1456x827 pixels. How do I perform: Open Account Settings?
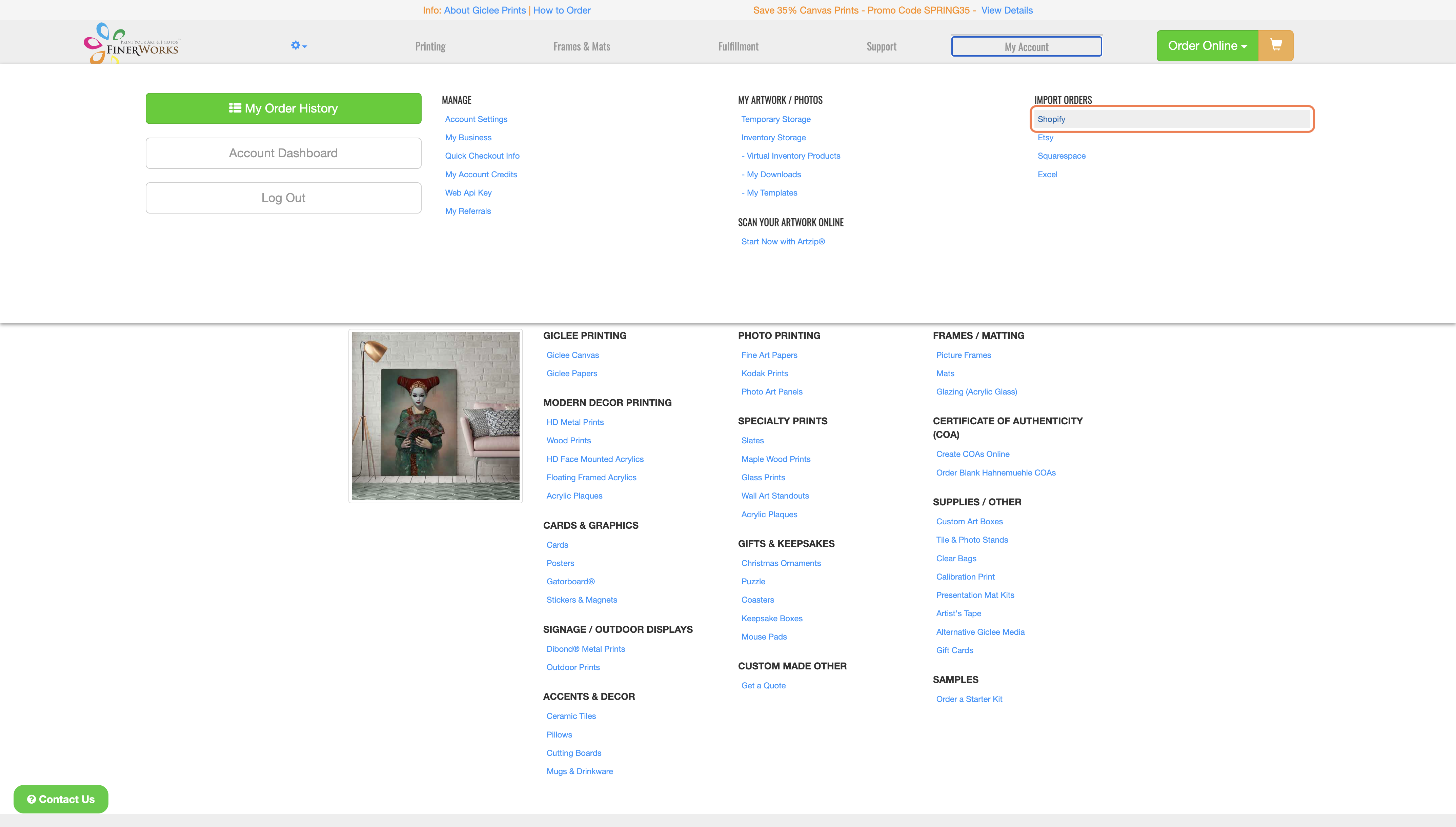476,119
